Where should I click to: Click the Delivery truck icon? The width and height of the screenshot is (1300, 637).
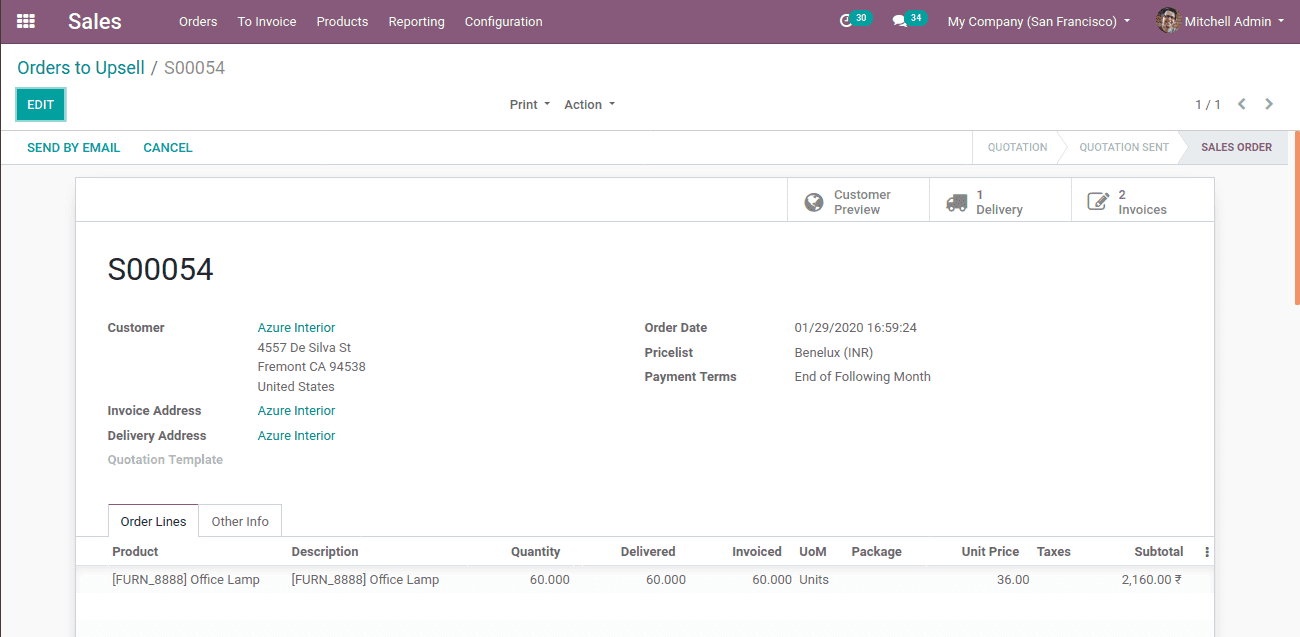(x=957, y=202)
